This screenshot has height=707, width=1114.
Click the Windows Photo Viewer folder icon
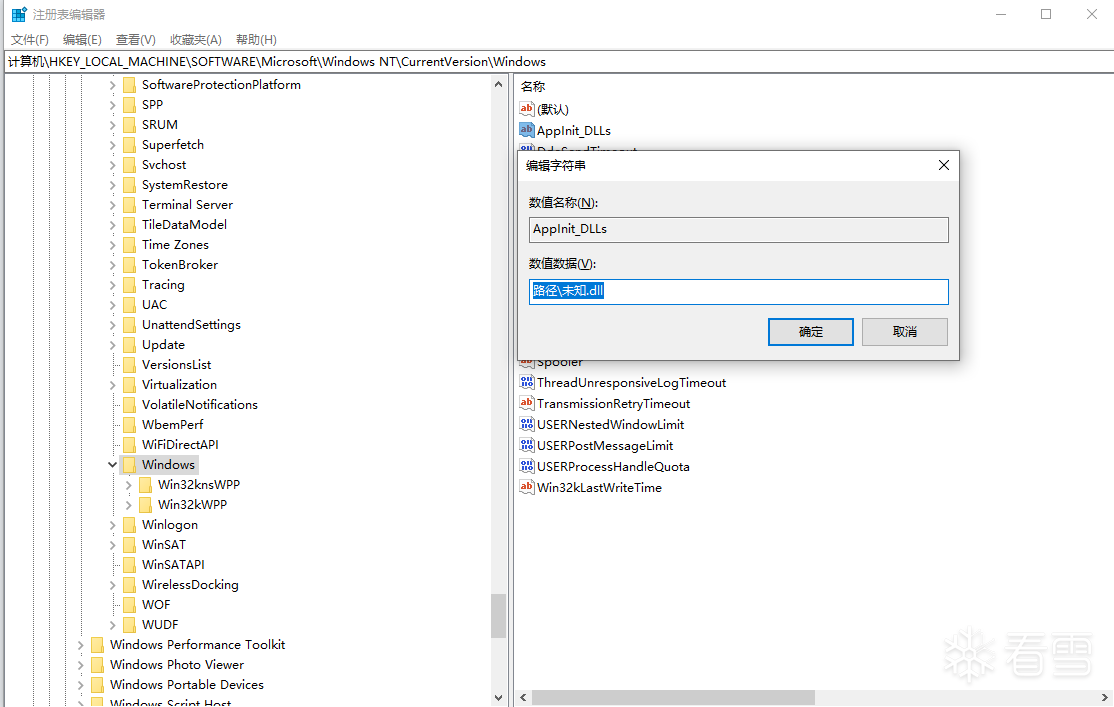[97, 665]
